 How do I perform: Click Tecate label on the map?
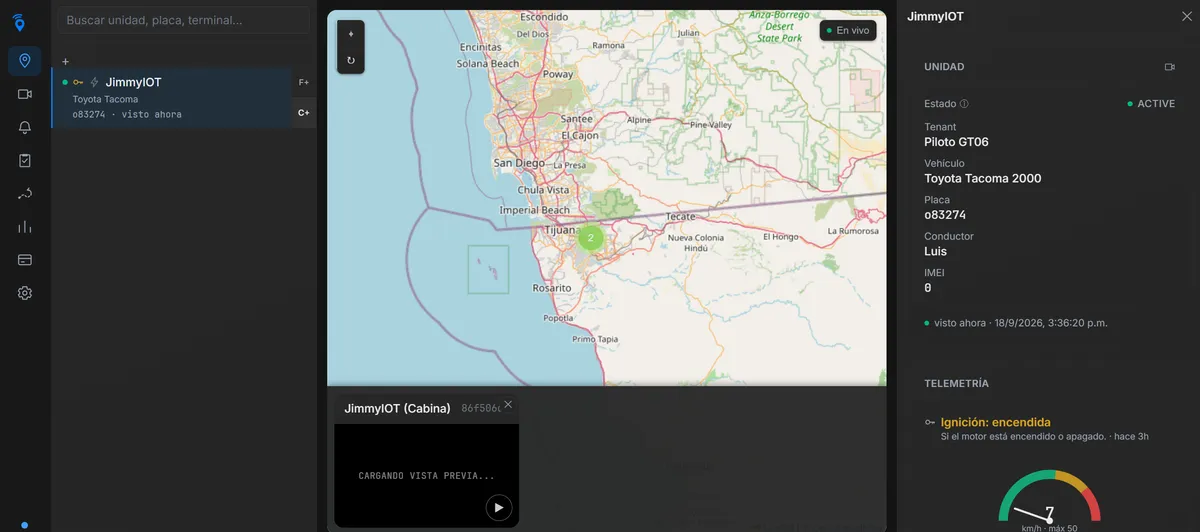point(680,216)
